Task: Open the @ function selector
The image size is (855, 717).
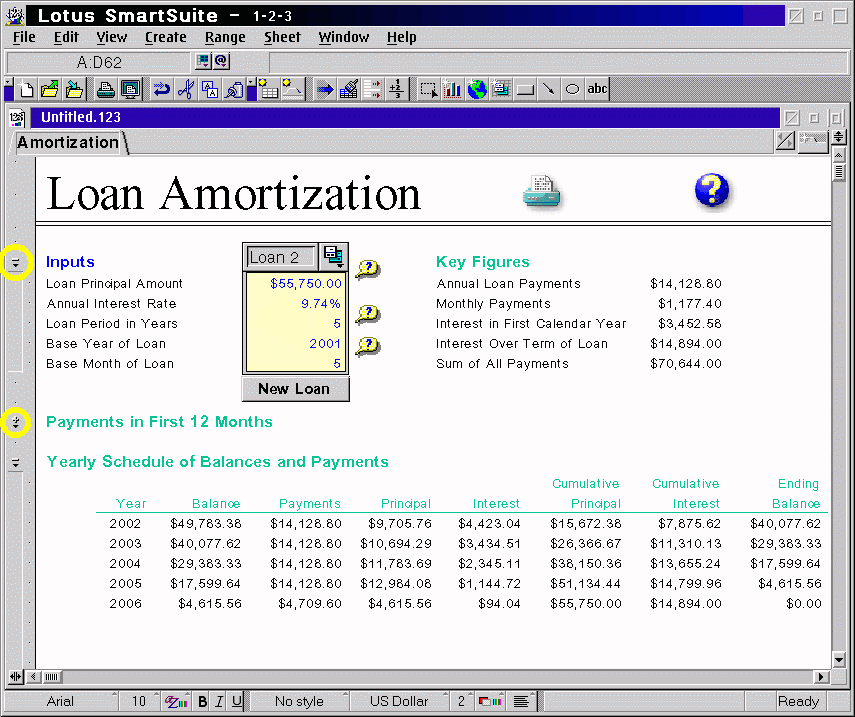Action: click(x=221, y=61)
